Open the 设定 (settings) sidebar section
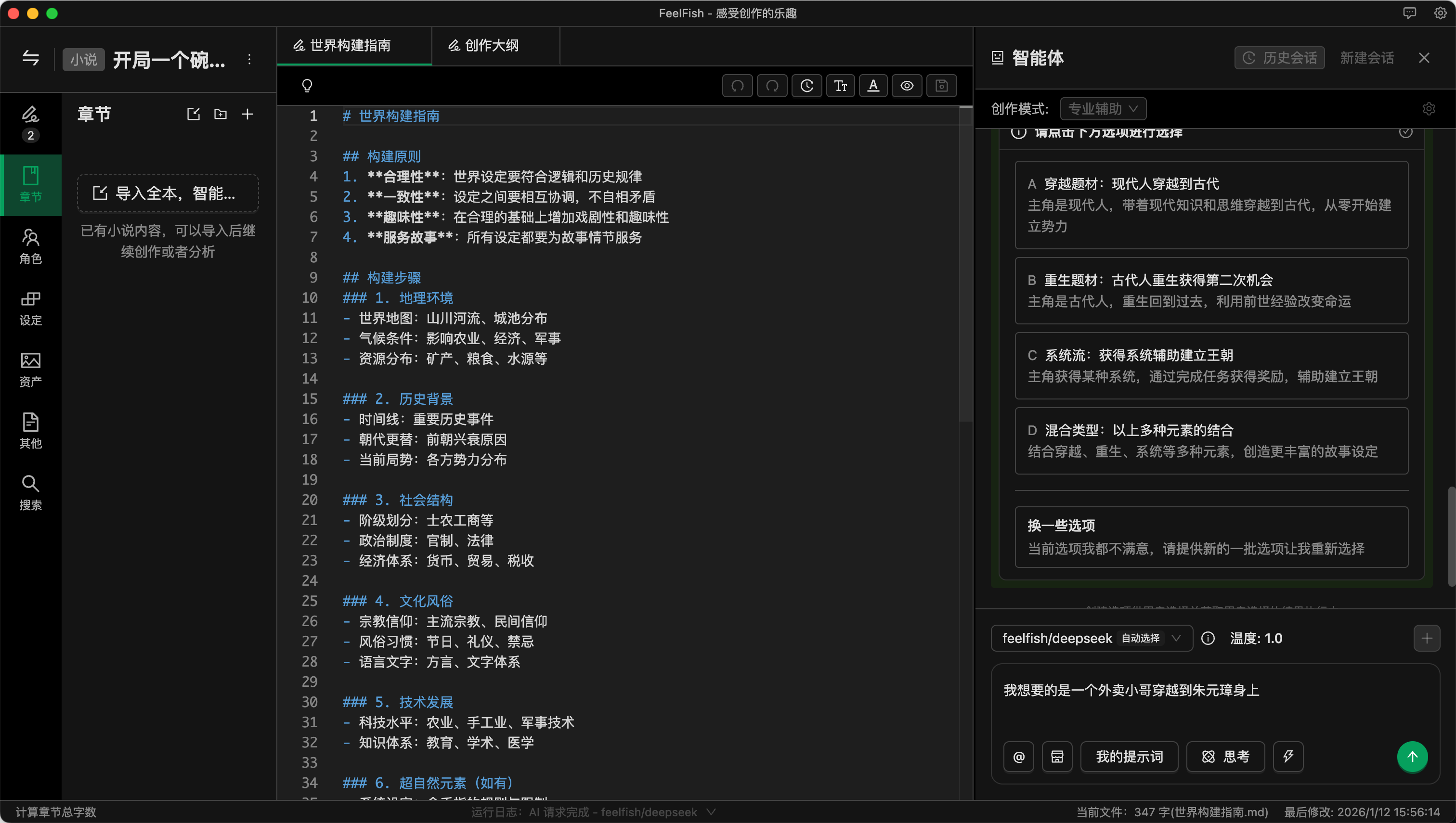1456x823 pixels. coord(30,308)
